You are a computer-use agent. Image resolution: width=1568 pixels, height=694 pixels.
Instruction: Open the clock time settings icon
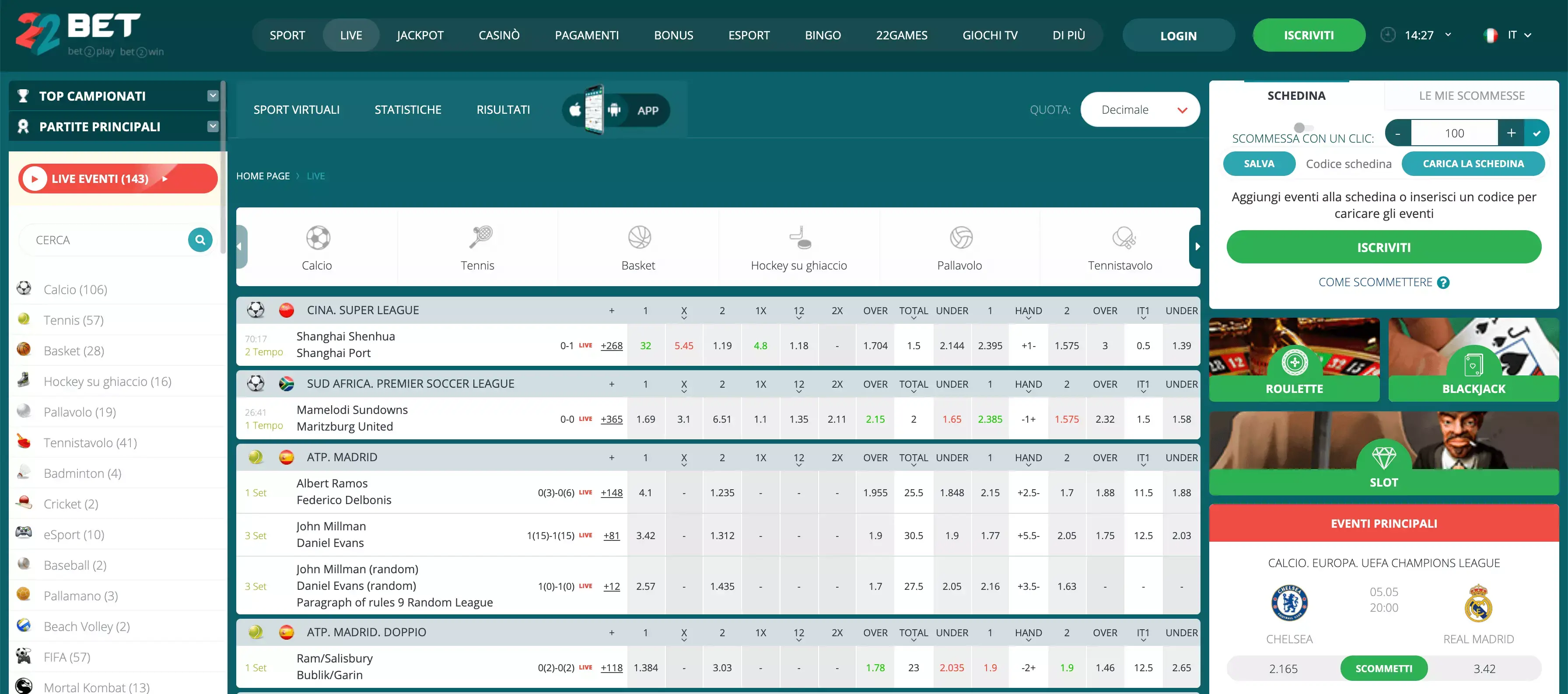click(1387, 35)
